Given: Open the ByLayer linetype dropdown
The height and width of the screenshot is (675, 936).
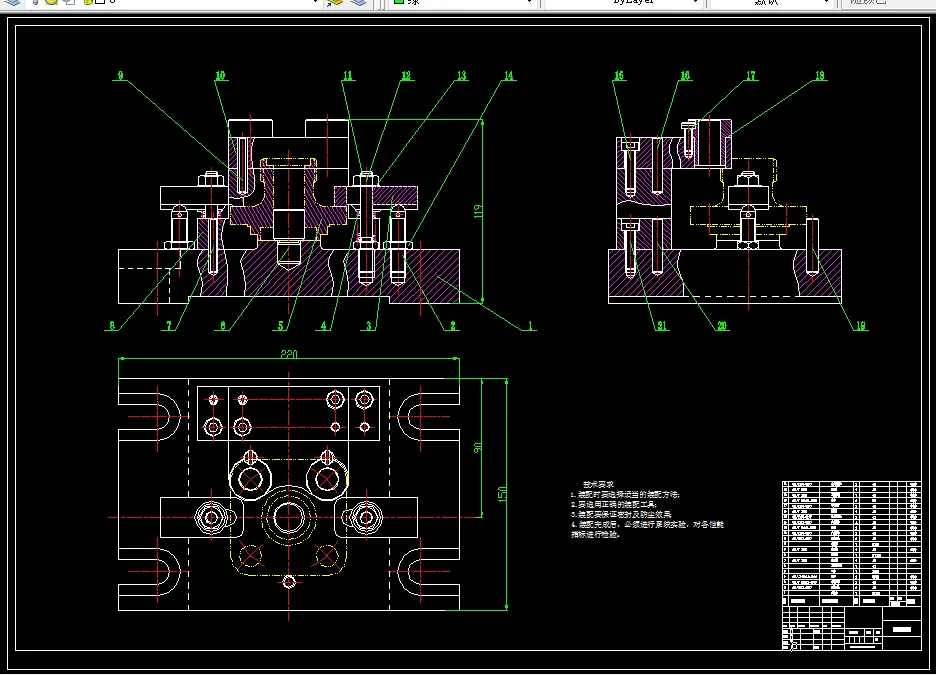Looking at the screenshot, I should tap(623, 2).
